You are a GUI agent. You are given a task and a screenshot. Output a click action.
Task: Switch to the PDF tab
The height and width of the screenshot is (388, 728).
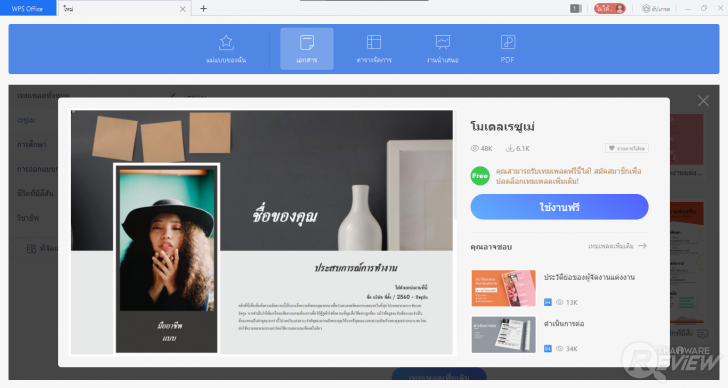click(507, 49)
